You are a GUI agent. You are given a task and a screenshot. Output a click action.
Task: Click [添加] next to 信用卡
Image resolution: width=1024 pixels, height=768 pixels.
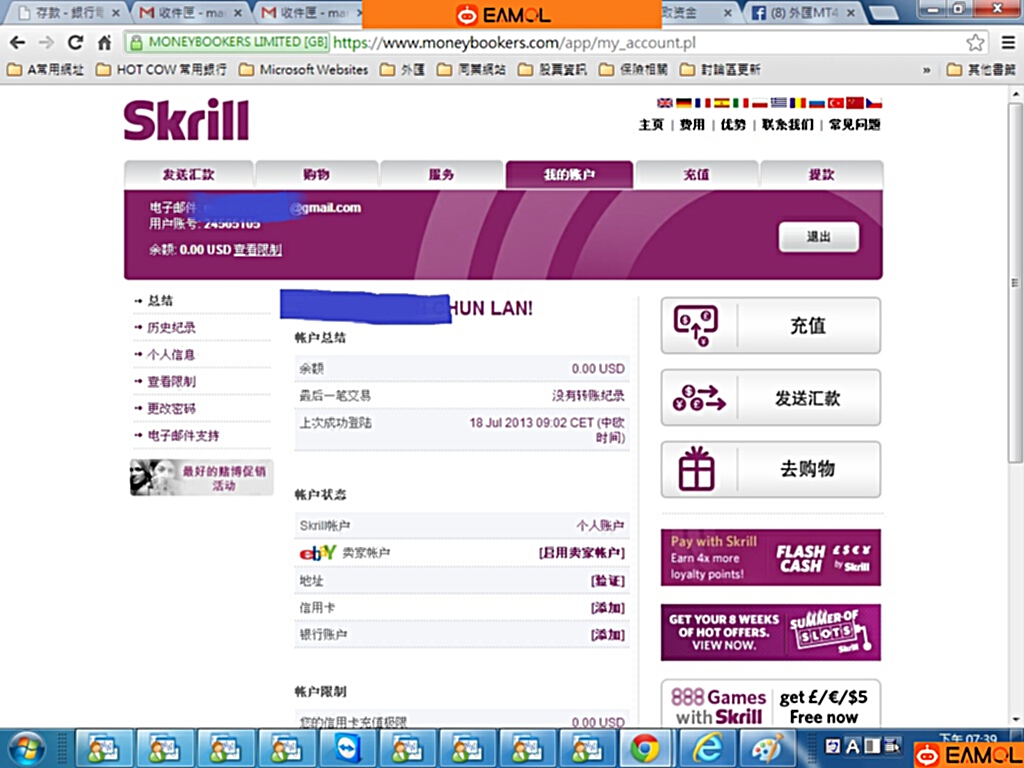tap(607, 607)
